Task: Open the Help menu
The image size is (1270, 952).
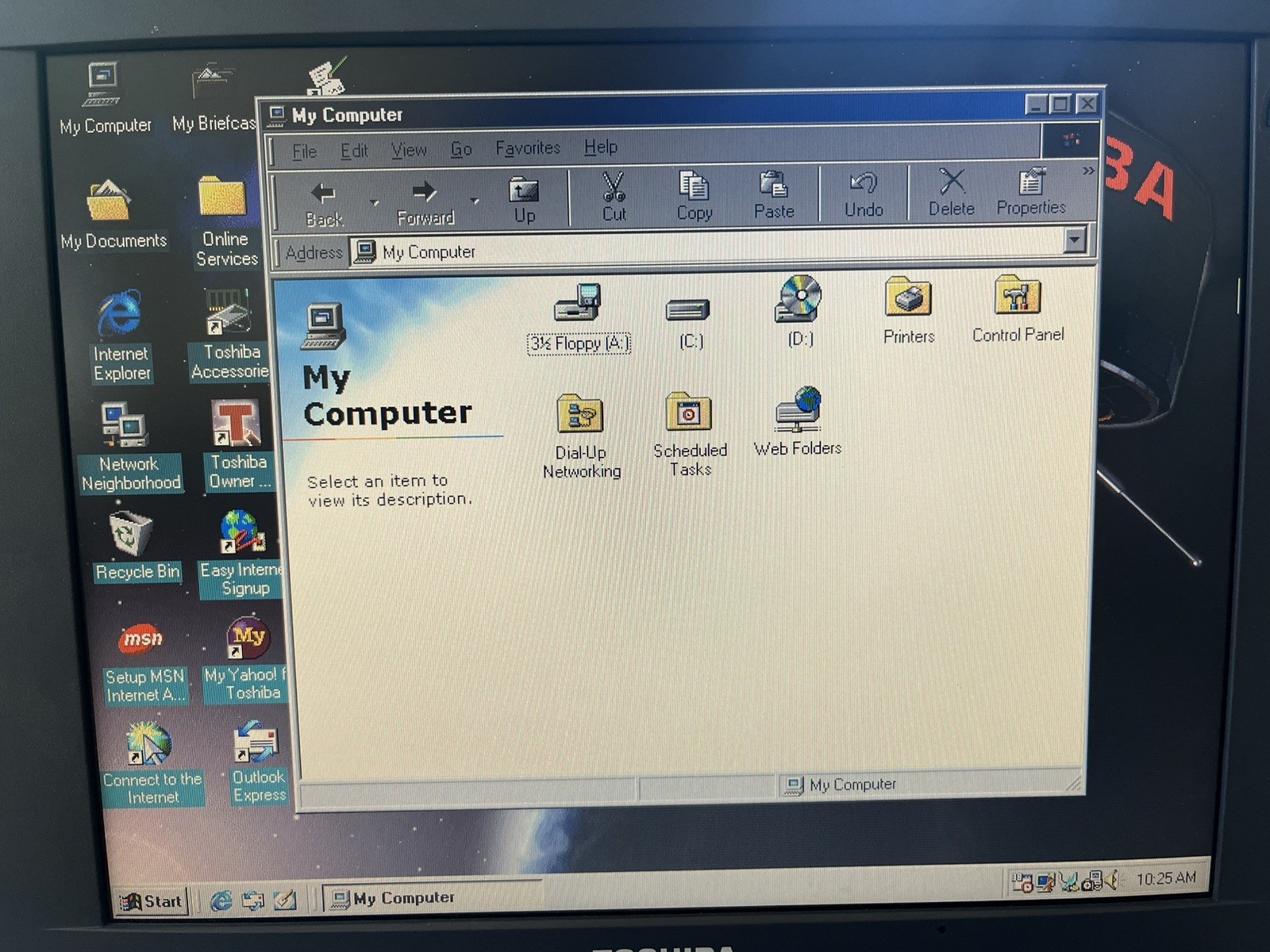Action: point(601,147)
